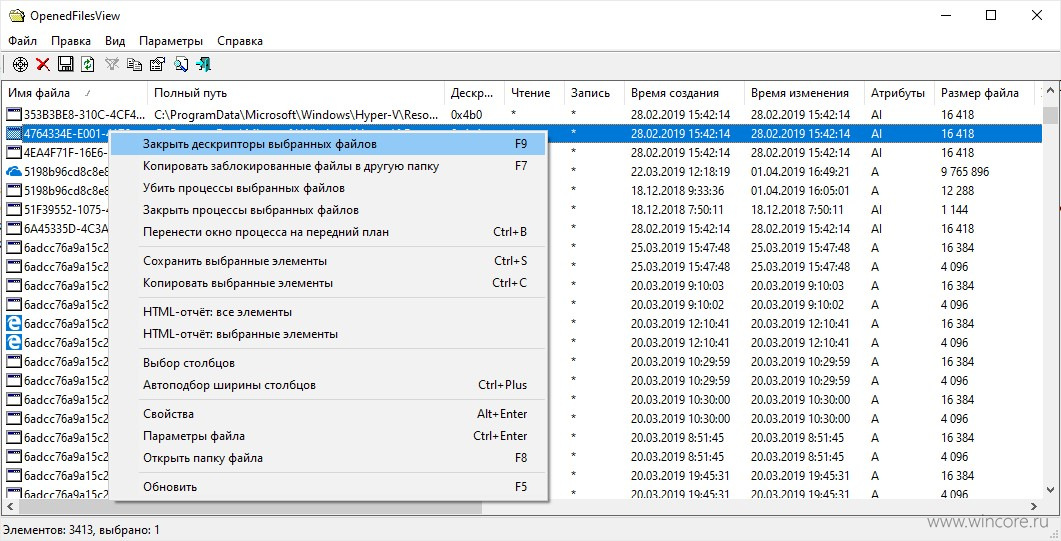Sort by the Время изменения column header
The width and height of the screenshot is (1061, 541).
[805, 93]
